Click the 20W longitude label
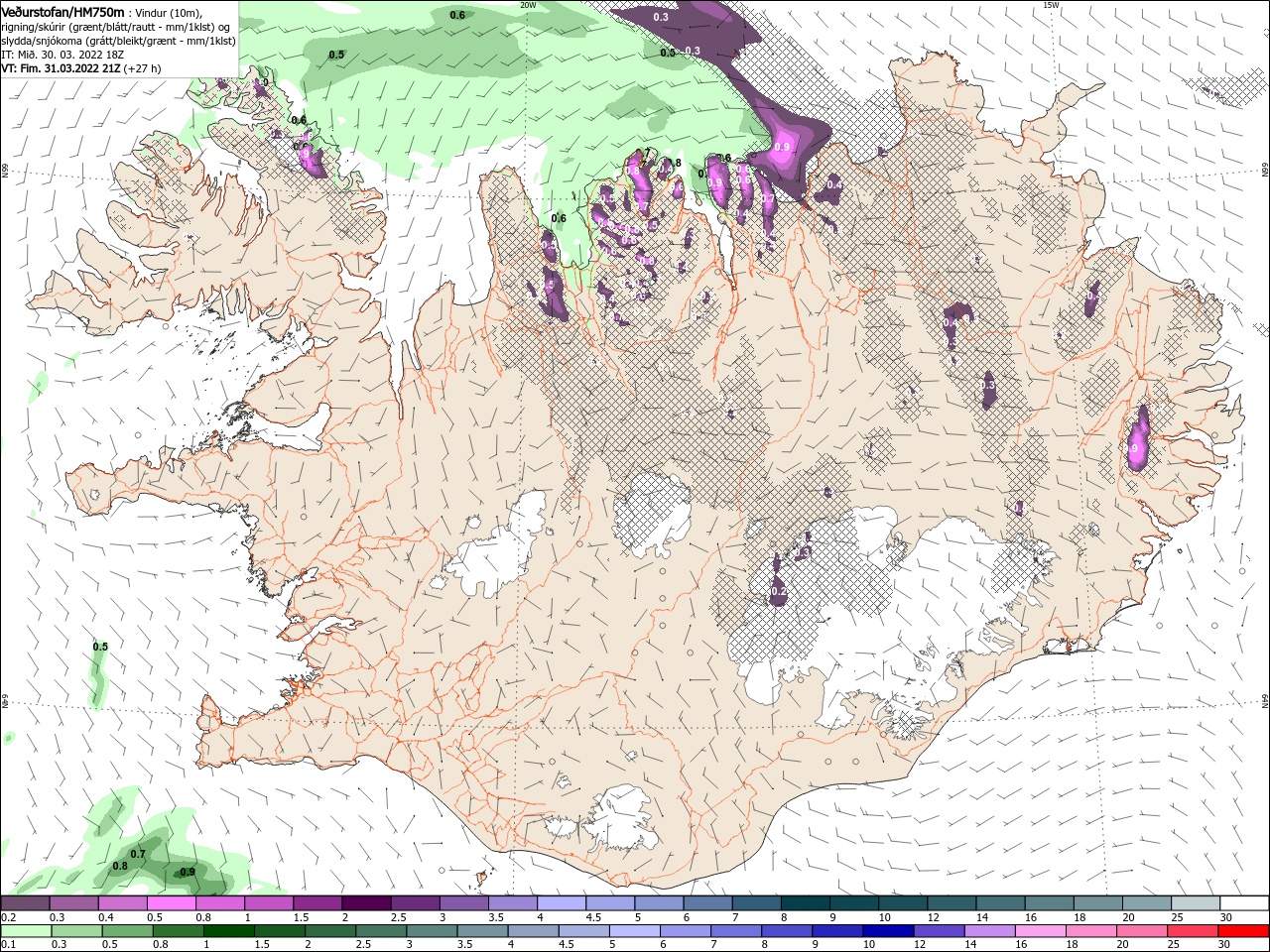1270x952 pixels. pyautogui.click(x=528, y=5)
